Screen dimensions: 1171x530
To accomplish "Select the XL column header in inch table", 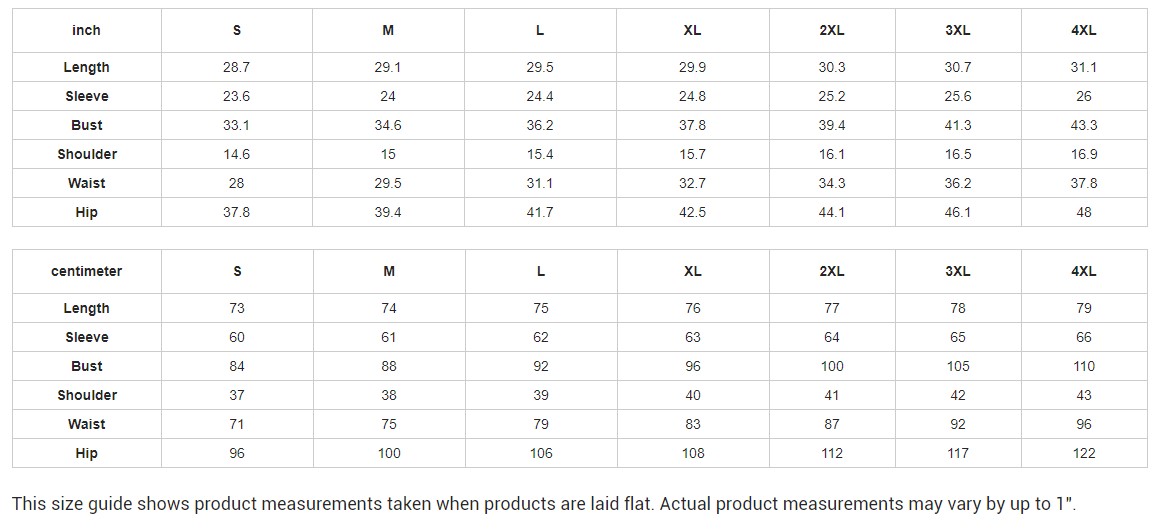I will [692, 30].
